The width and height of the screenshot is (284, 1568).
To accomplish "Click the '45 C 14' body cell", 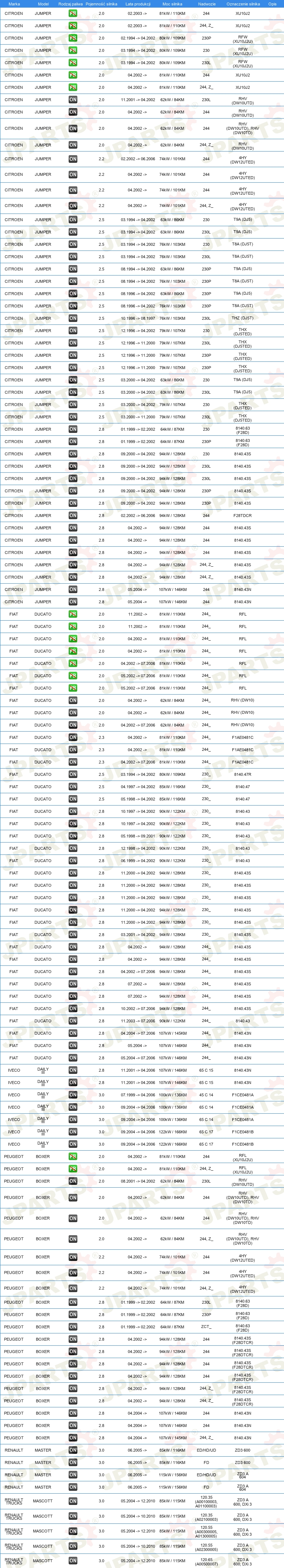I will 207,1095.
